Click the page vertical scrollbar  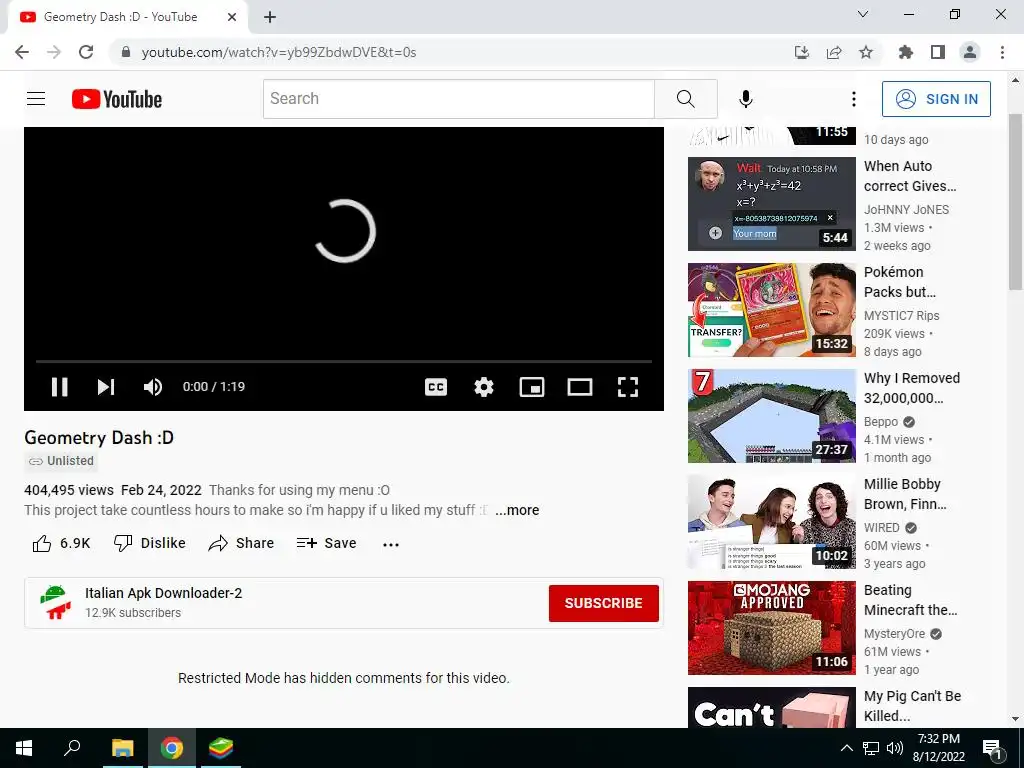pyautogui.click(x=1016, y=202)
